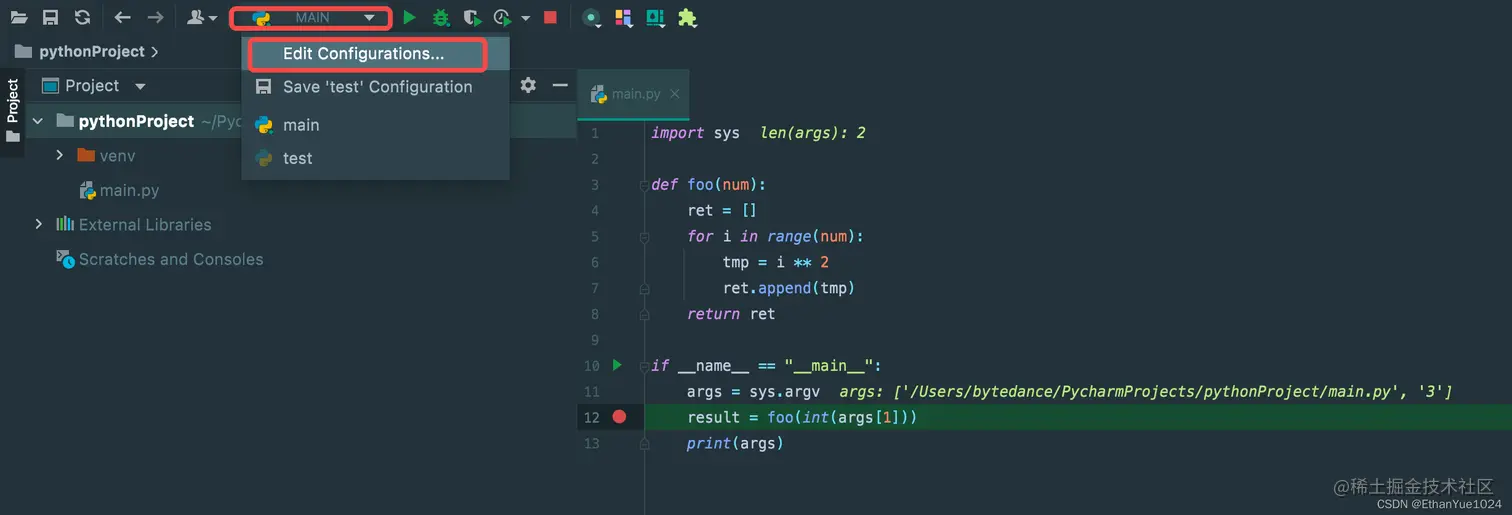Viewport: 1512px width, 515px height.
Task: Fold the if __name__ block at line 10
Action: pos(645,366)
